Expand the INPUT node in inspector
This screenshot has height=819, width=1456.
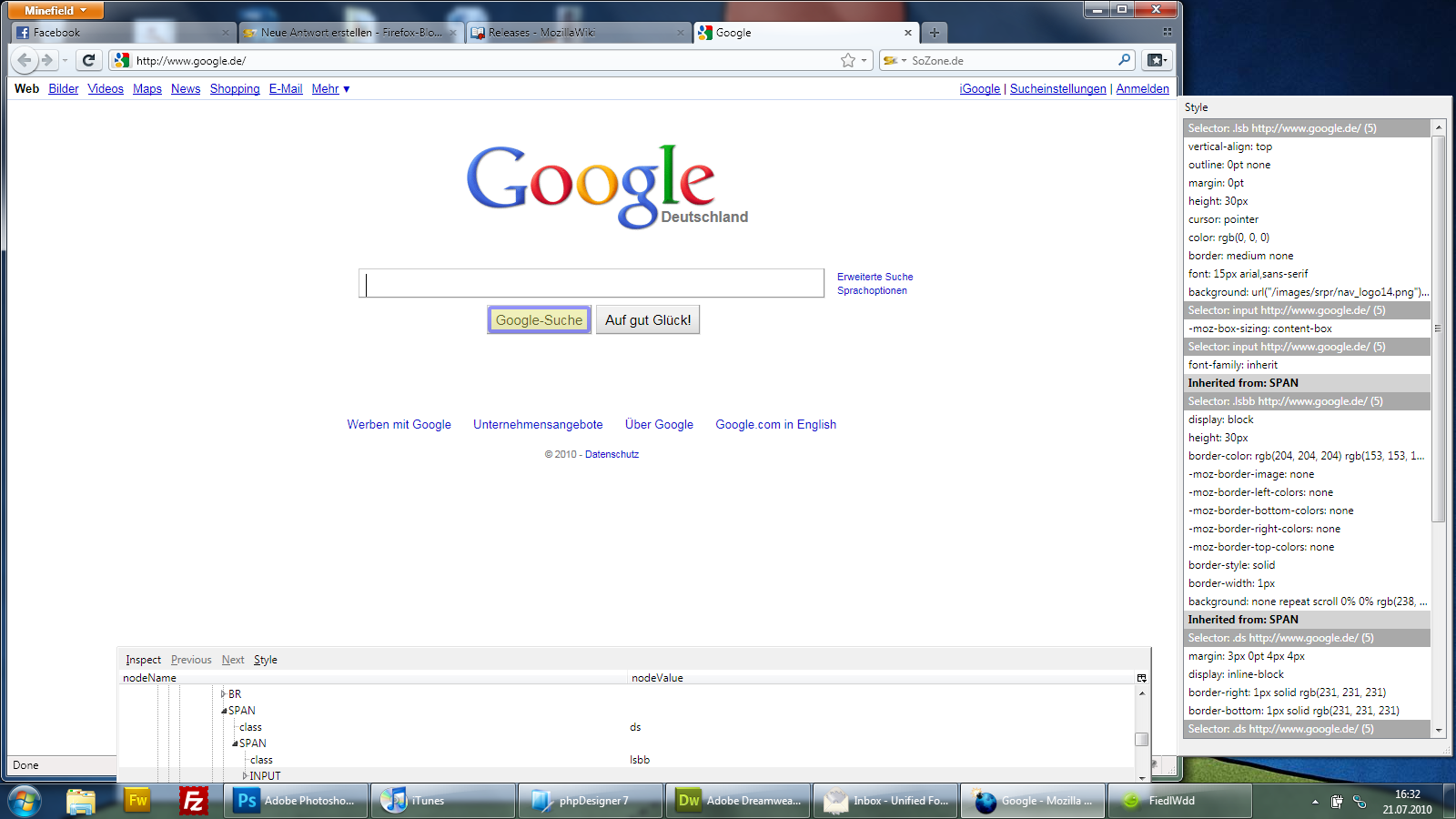click(245, 776)
